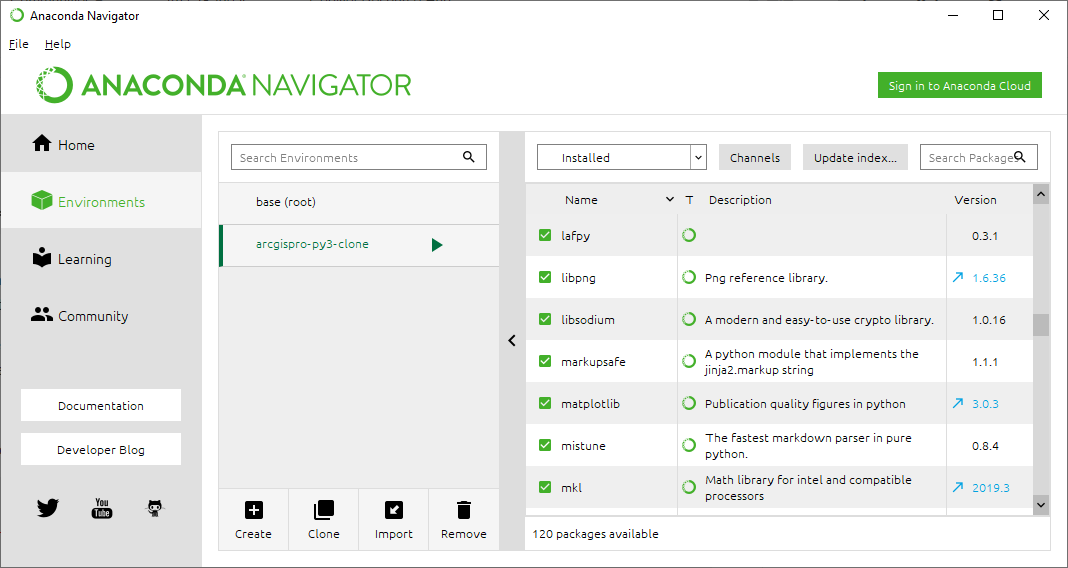
Task: Click the type icon in mistune row
Action: click(689, 445)
